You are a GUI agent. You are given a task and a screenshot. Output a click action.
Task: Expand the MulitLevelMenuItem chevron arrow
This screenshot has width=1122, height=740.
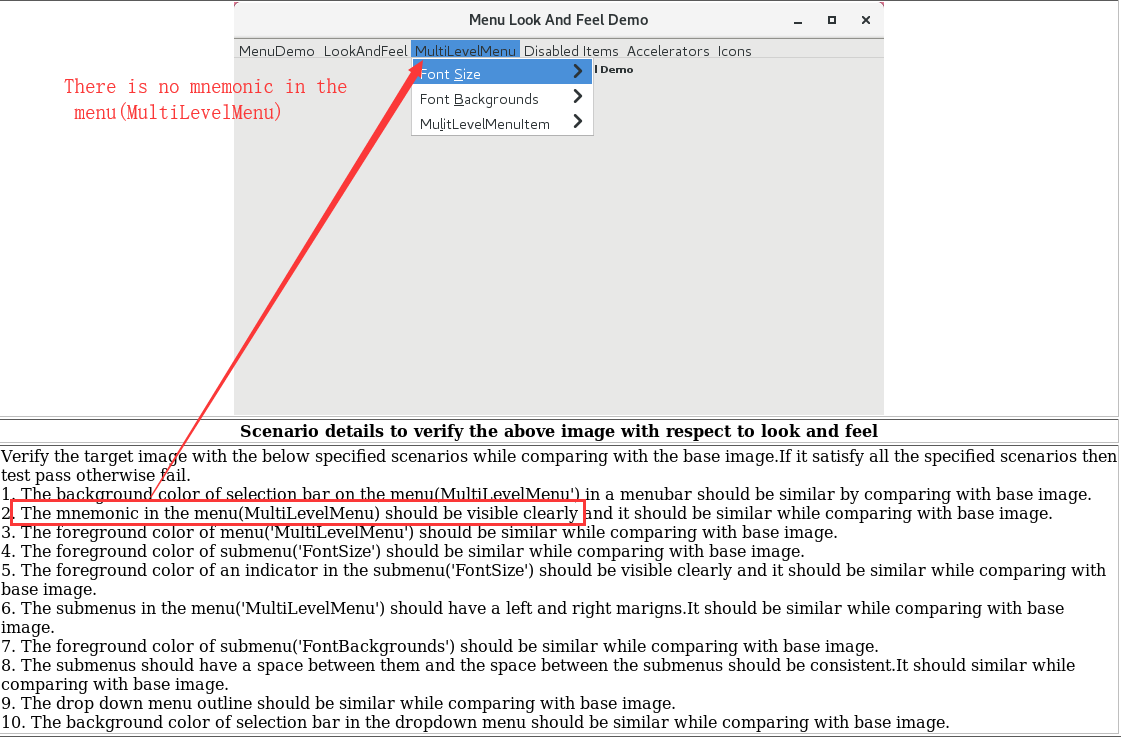pyautogui.click(x=578, y=122)
